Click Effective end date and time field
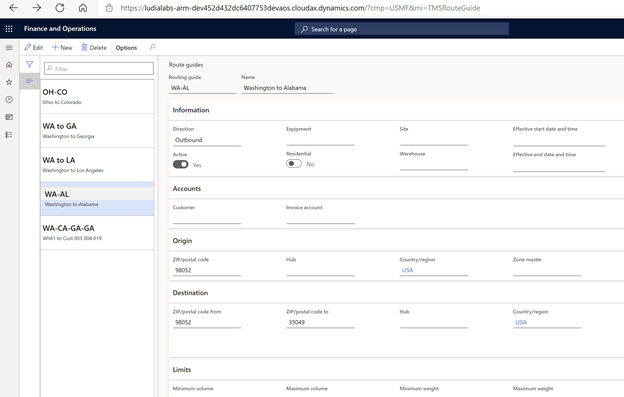Image resolution: width=624 pixels, height=397 pixels. 559,165
